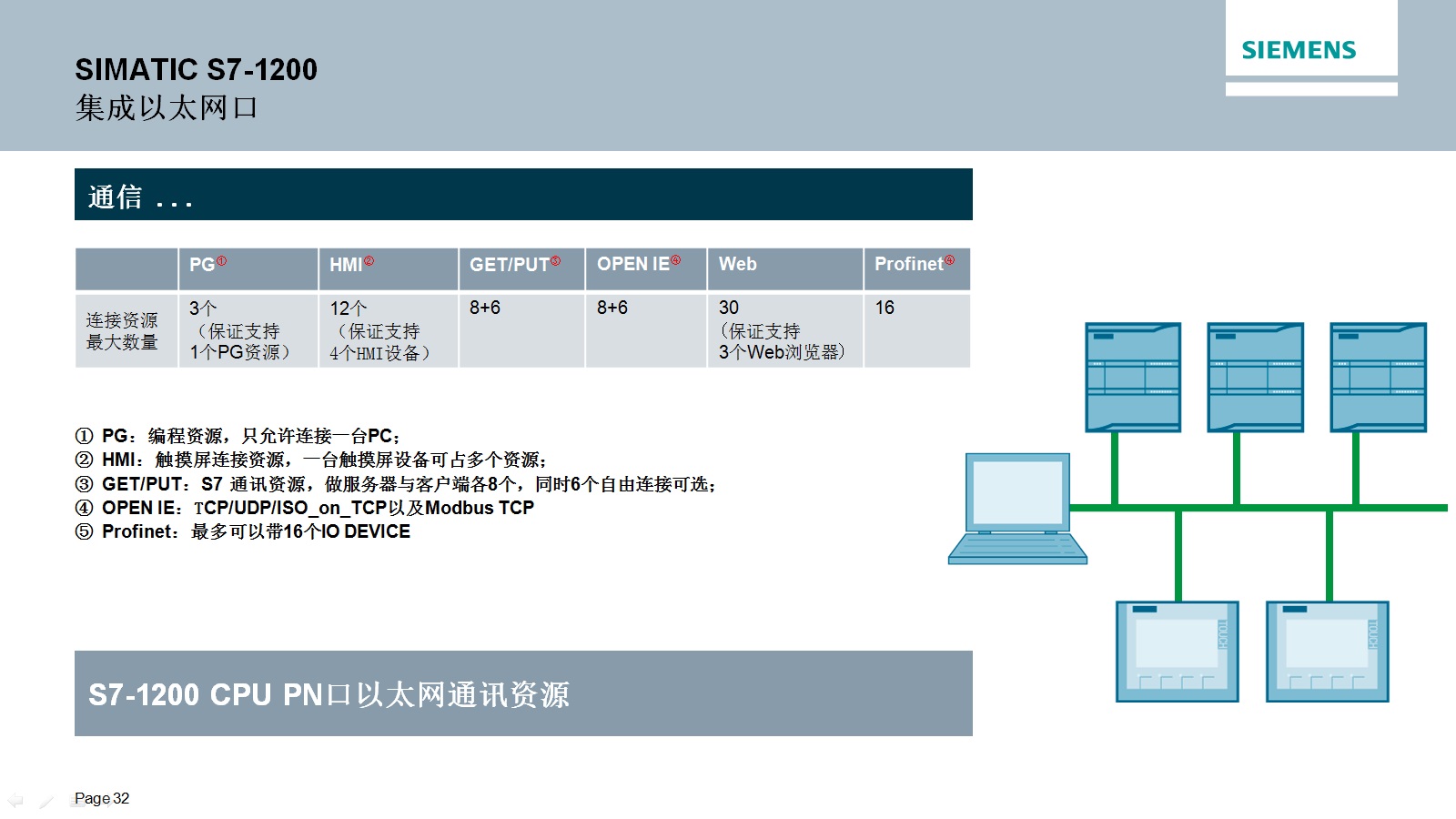Click the previous slide arrow in slideshow controls
Screen dimensions: 1456x819
click(15, 800)
